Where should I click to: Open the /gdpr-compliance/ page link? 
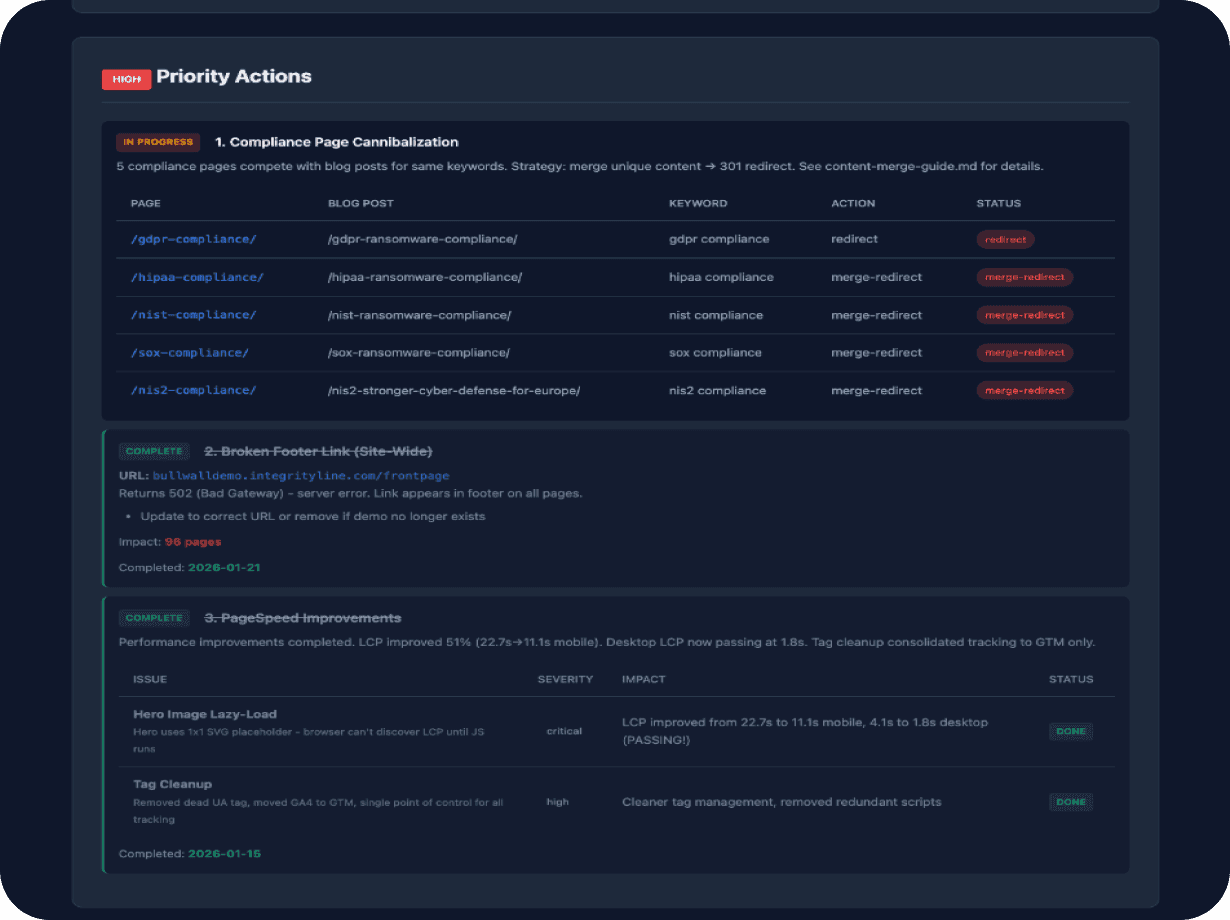[x=193, y=239]
